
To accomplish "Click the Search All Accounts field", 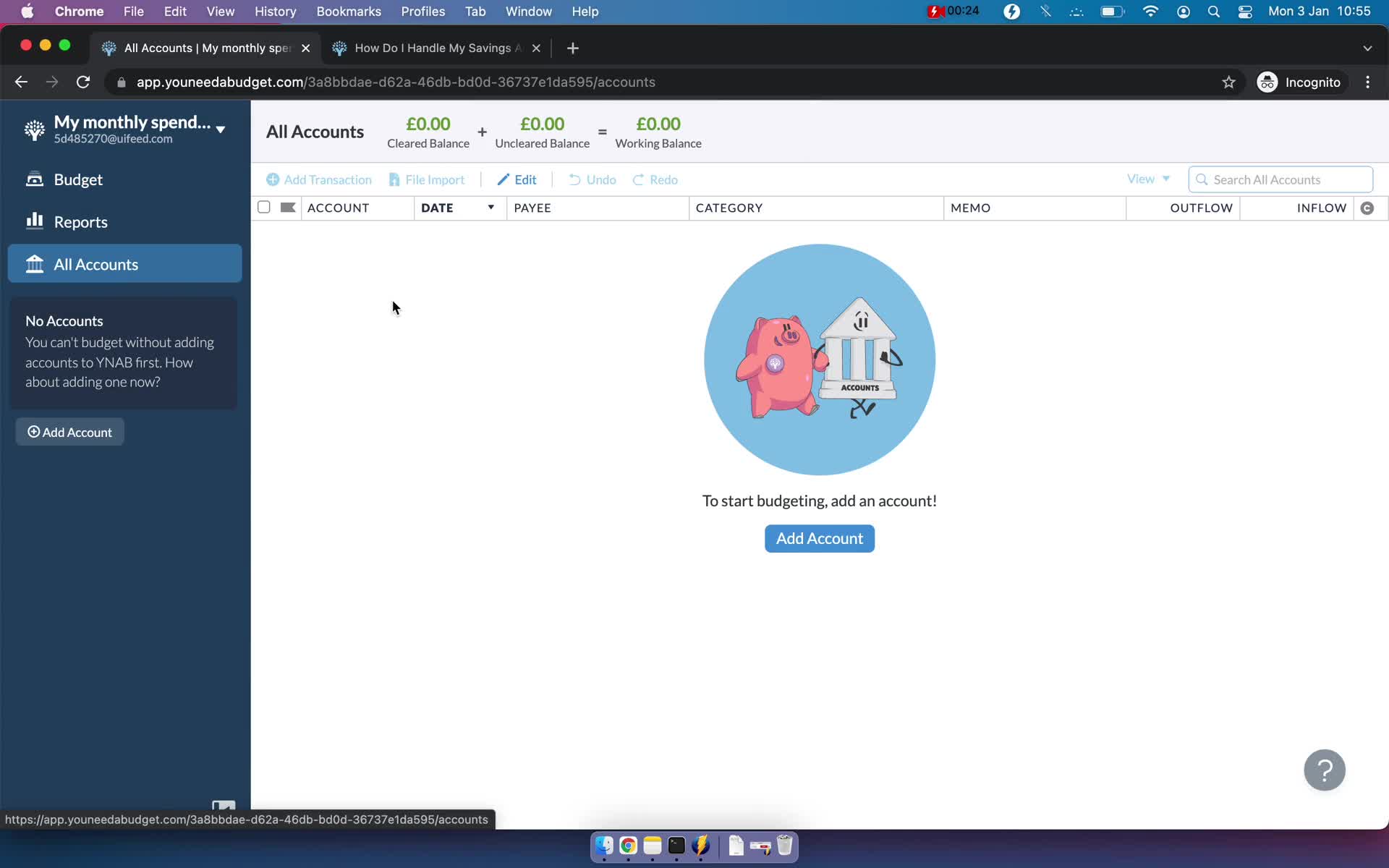I will (x=1280, y=179).
